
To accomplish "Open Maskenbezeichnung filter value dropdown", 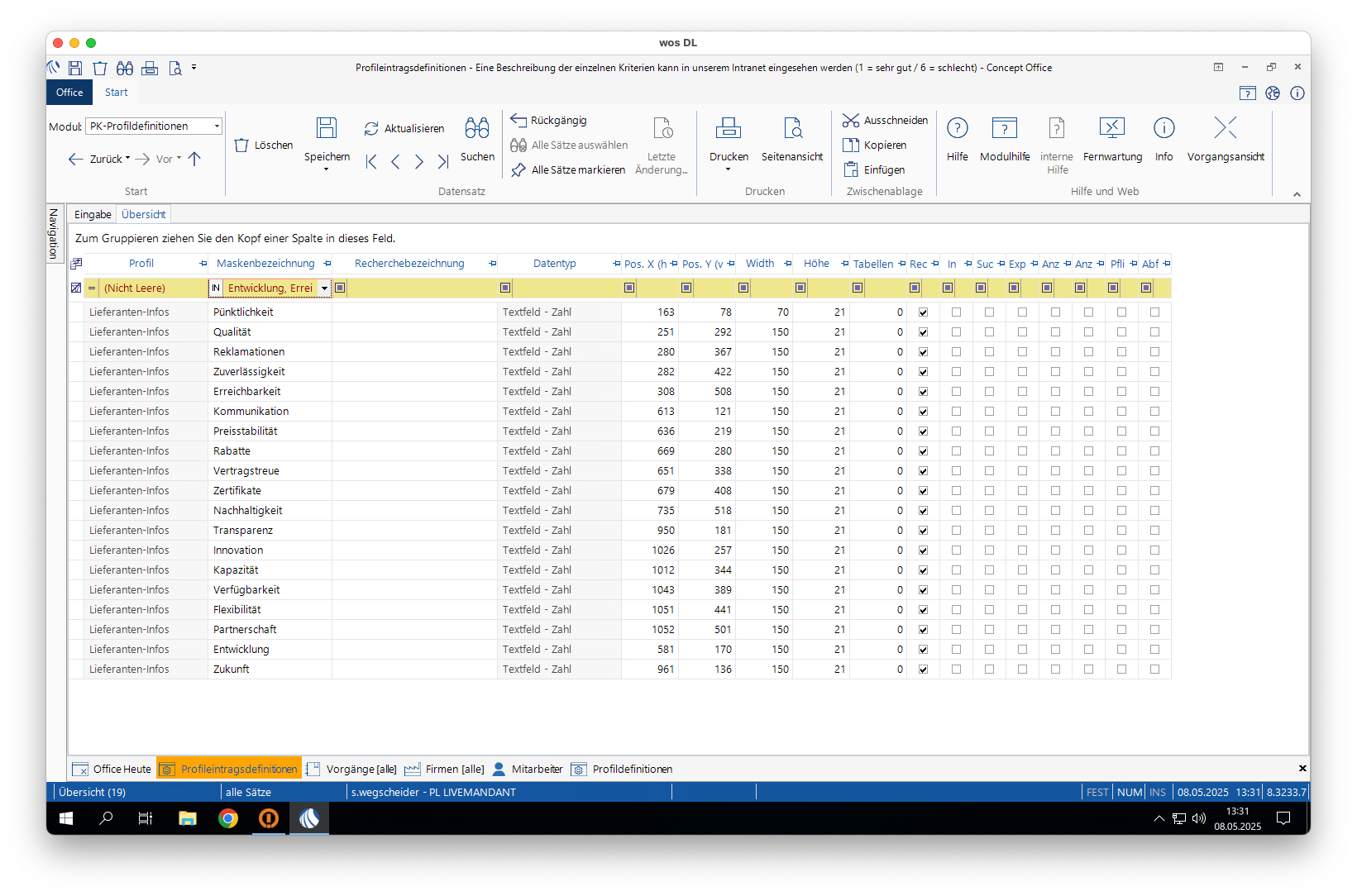I will (324, 288).
